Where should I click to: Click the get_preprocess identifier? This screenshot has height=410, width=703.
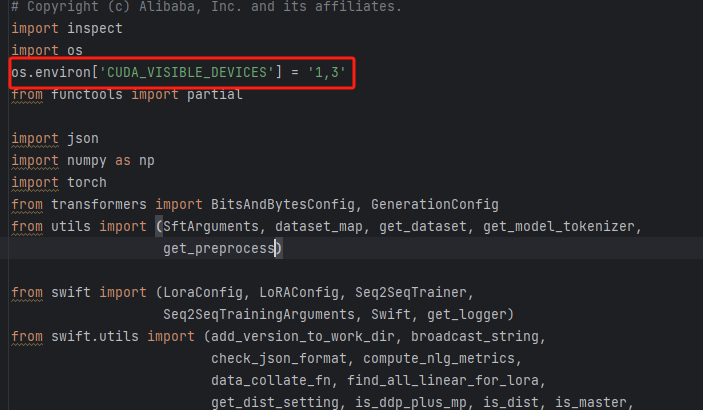[219, 247]
